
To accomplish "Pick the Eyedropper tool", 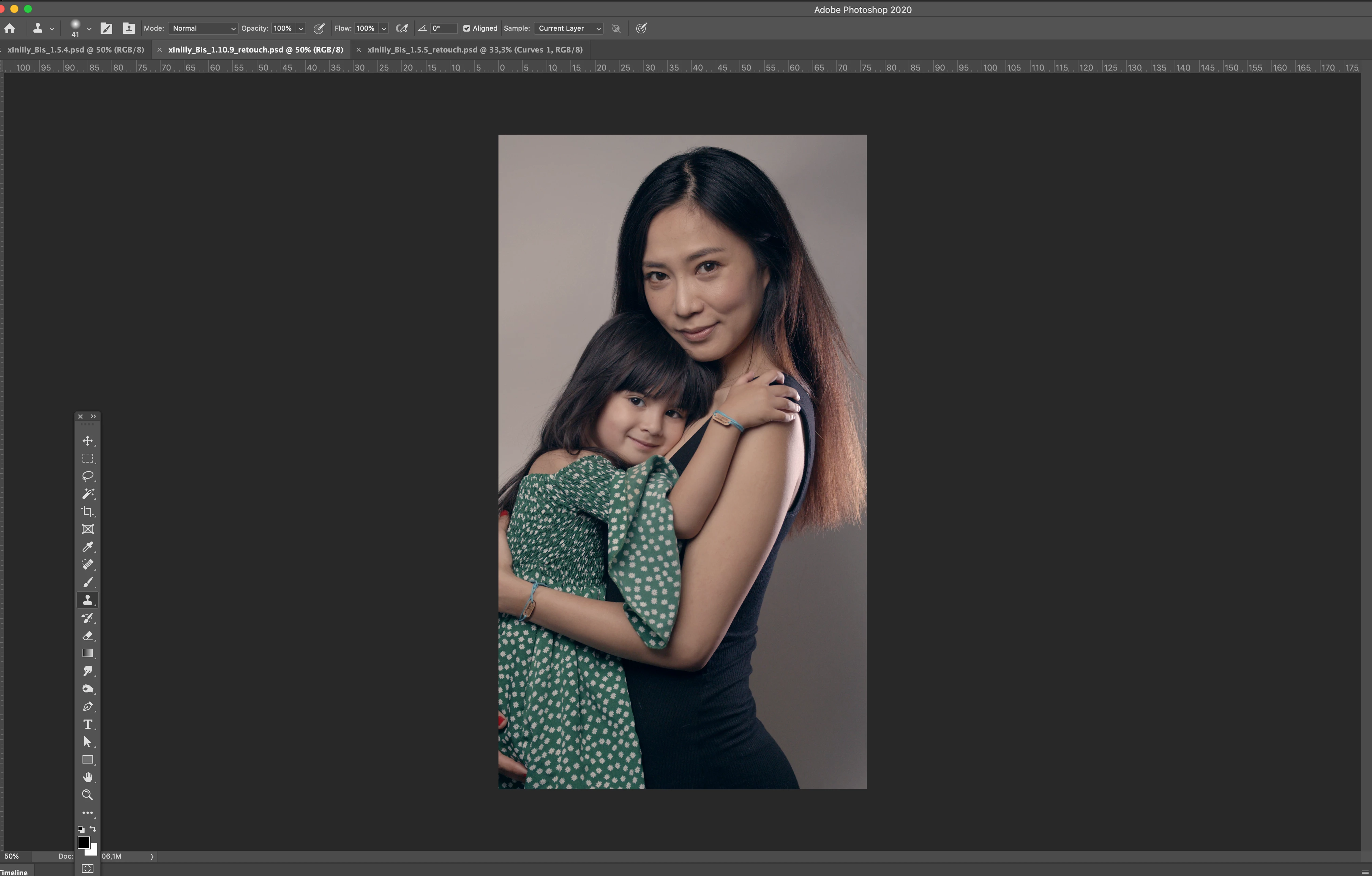I will click(x=87, y=547).
